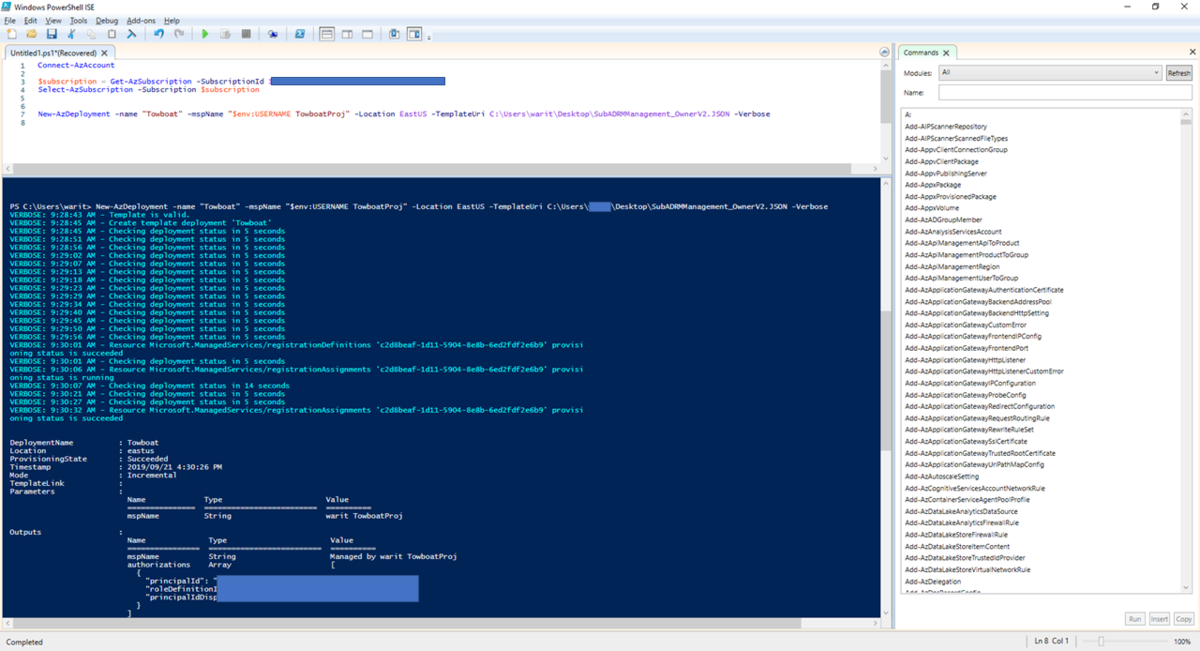Open a script with the folder icon
The width and height of the screenshot is (1200, 651).
(32, 34)
